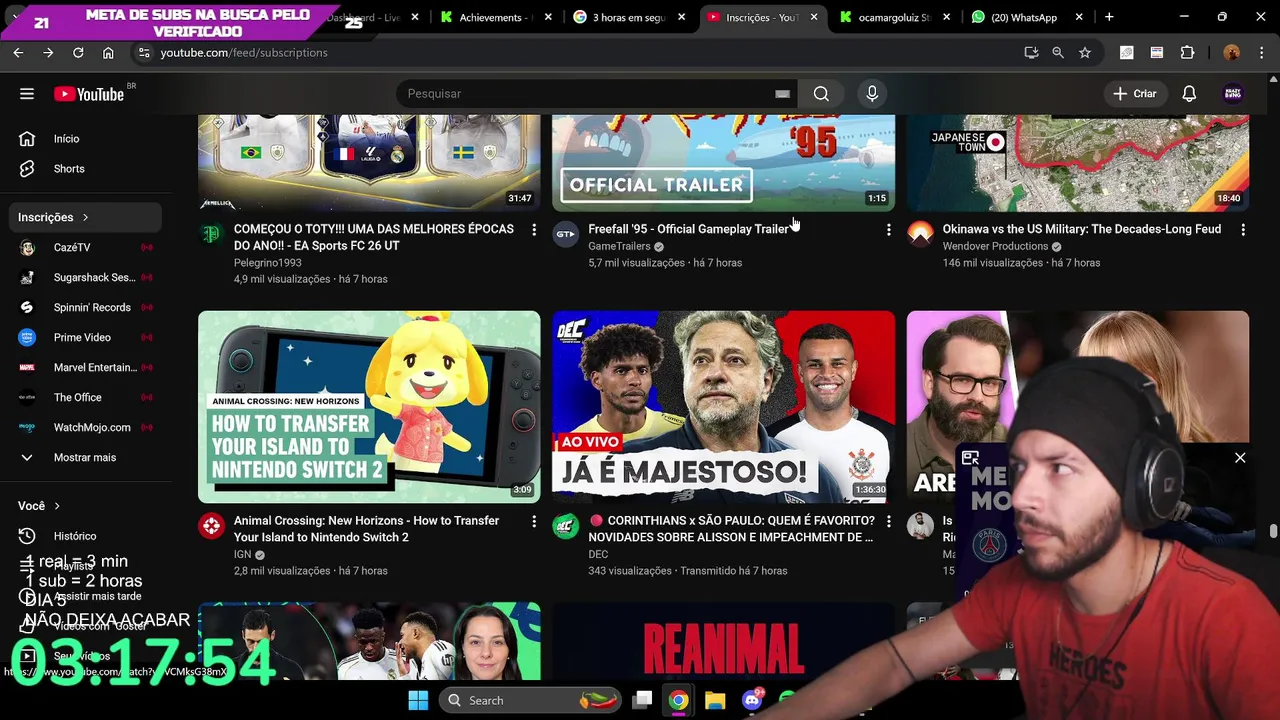Open the WatchMojo.com subscription

pyautogui.click(x=85, y=427)
